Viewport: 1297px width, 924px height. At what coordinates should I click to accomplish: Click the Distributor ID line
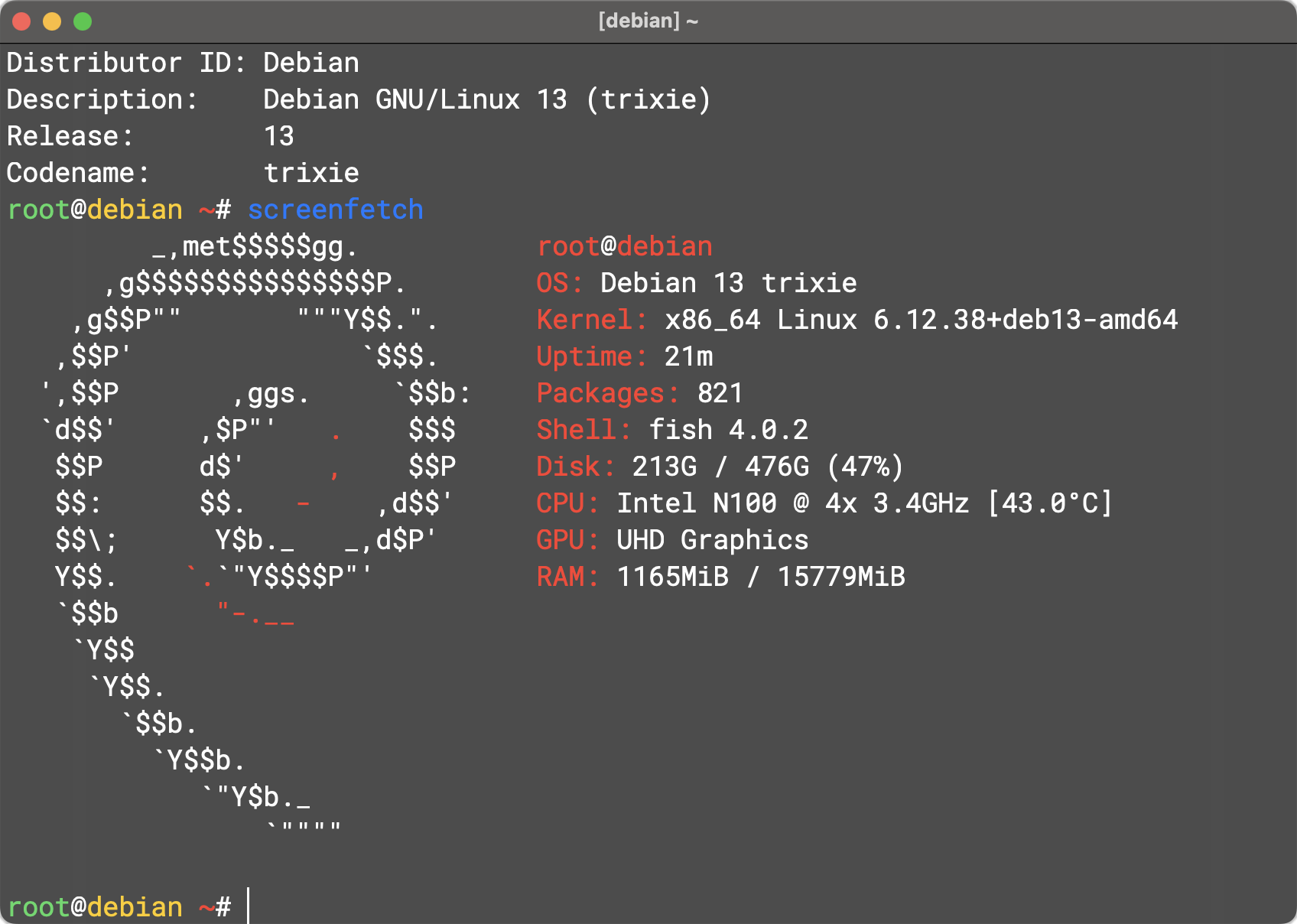tap(183, 63)
